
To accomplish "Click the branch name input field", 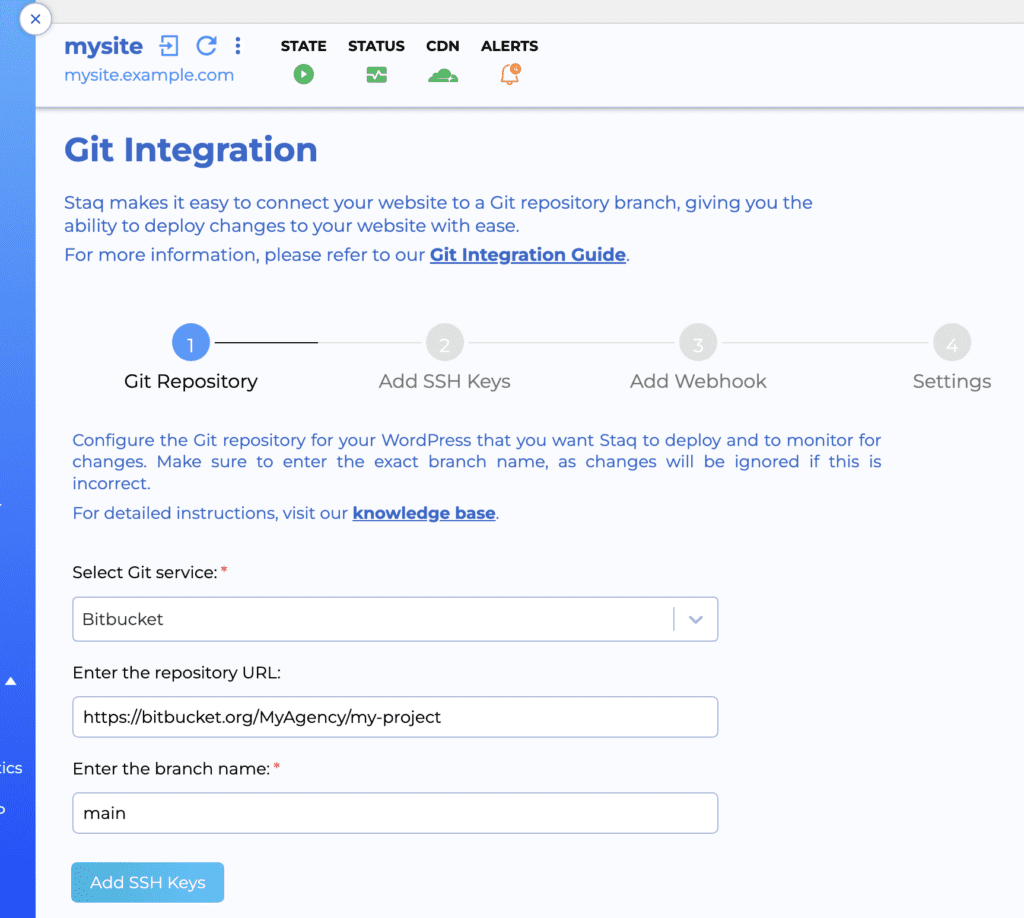I will 395,813.
